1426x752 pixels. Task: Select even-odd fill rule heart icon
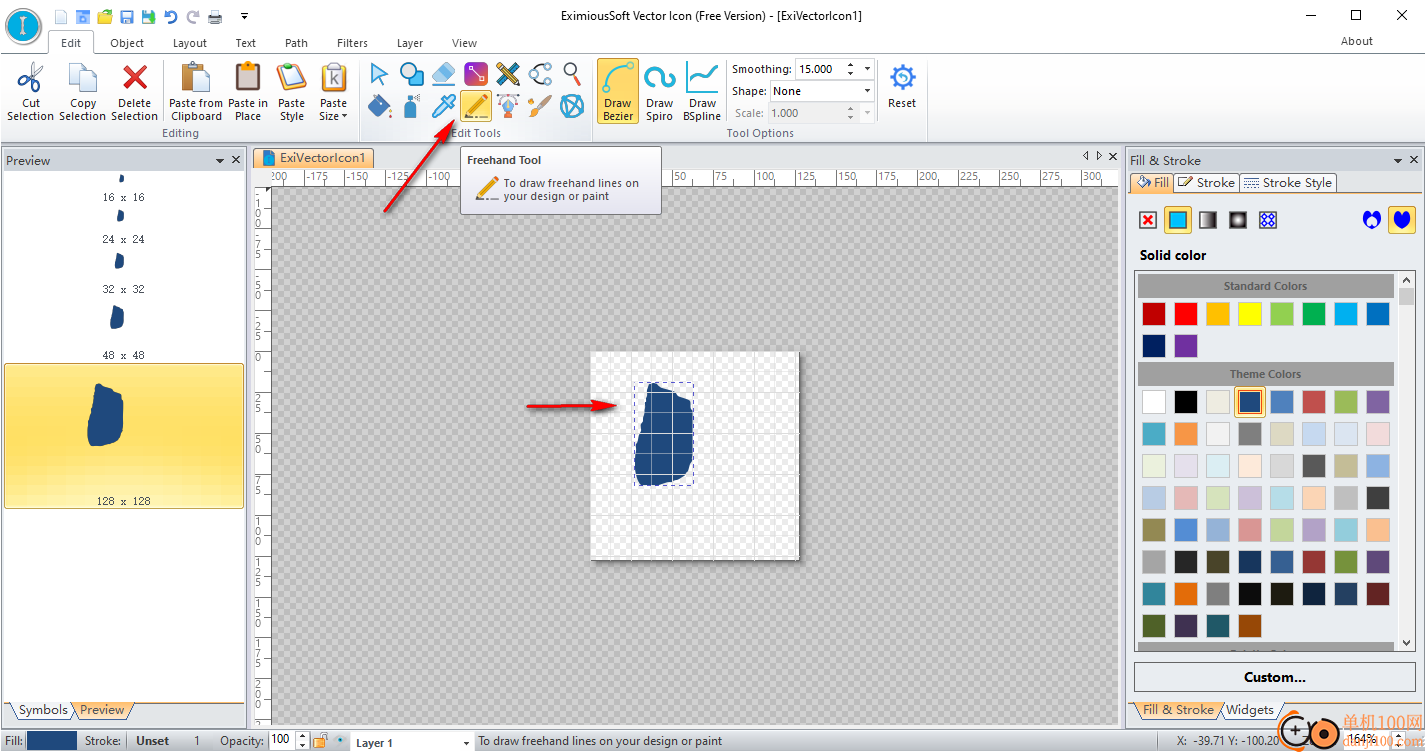click(x=1372, y=220)
